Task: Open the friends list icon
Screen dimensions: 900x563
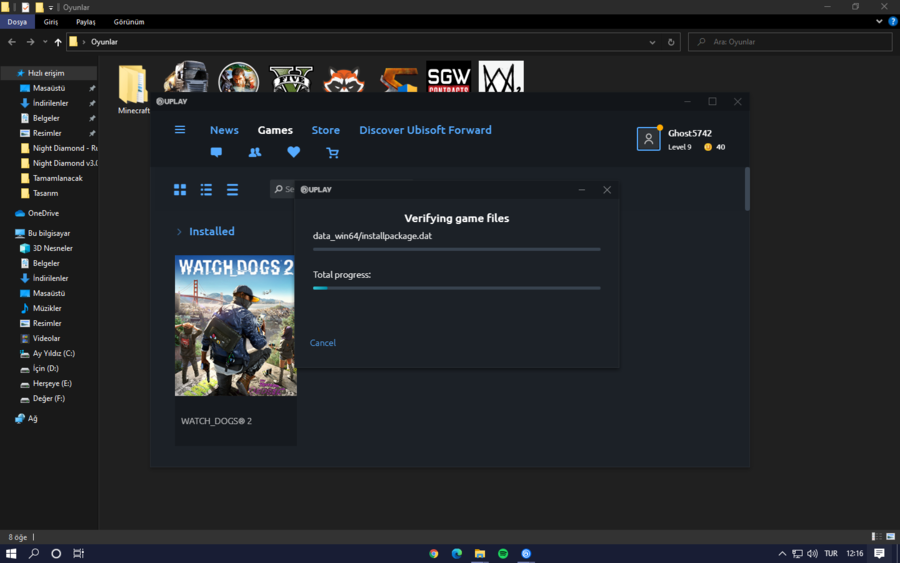Action: [255, 153]
